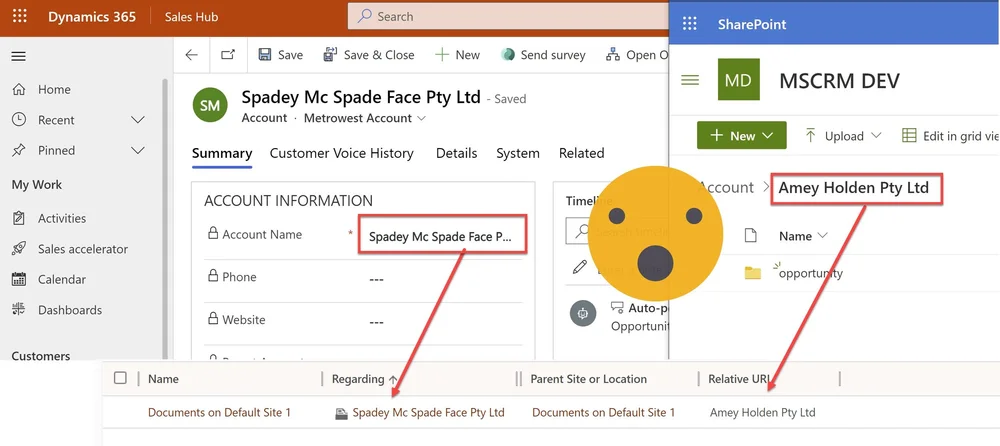Click the back arrow in command bar

click(191, 55)
